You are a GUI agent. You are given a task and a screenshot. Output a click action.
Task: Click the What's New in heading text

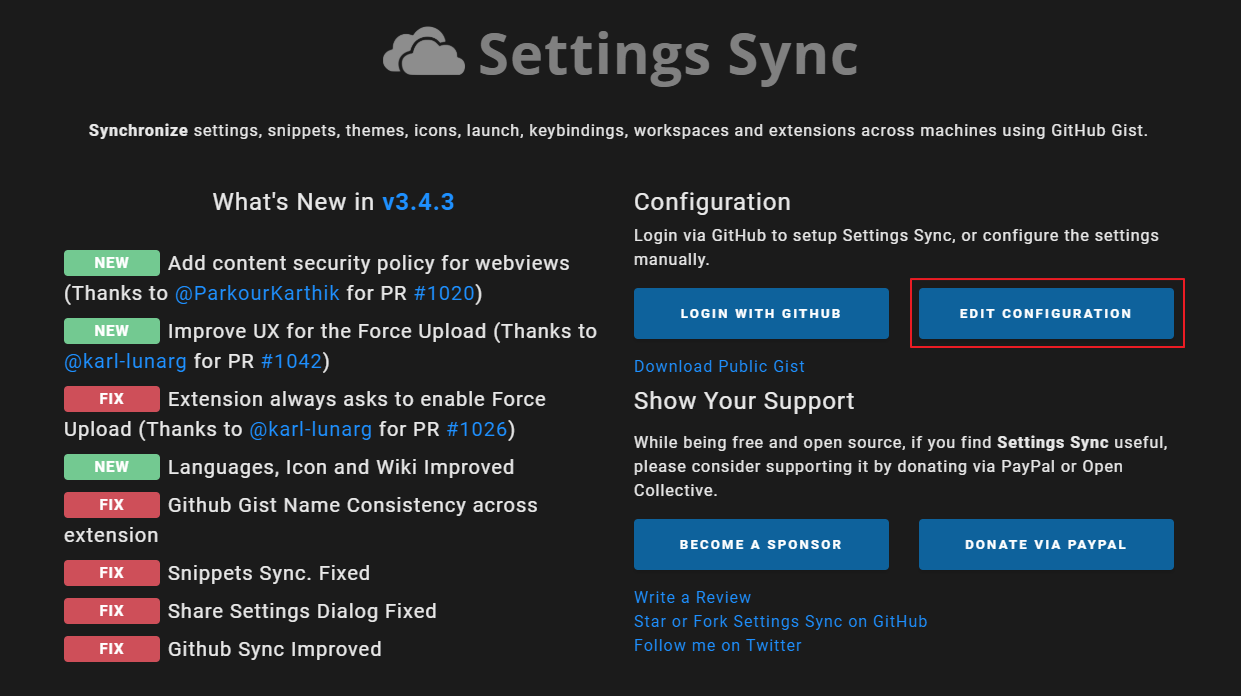tap(294, 202)
